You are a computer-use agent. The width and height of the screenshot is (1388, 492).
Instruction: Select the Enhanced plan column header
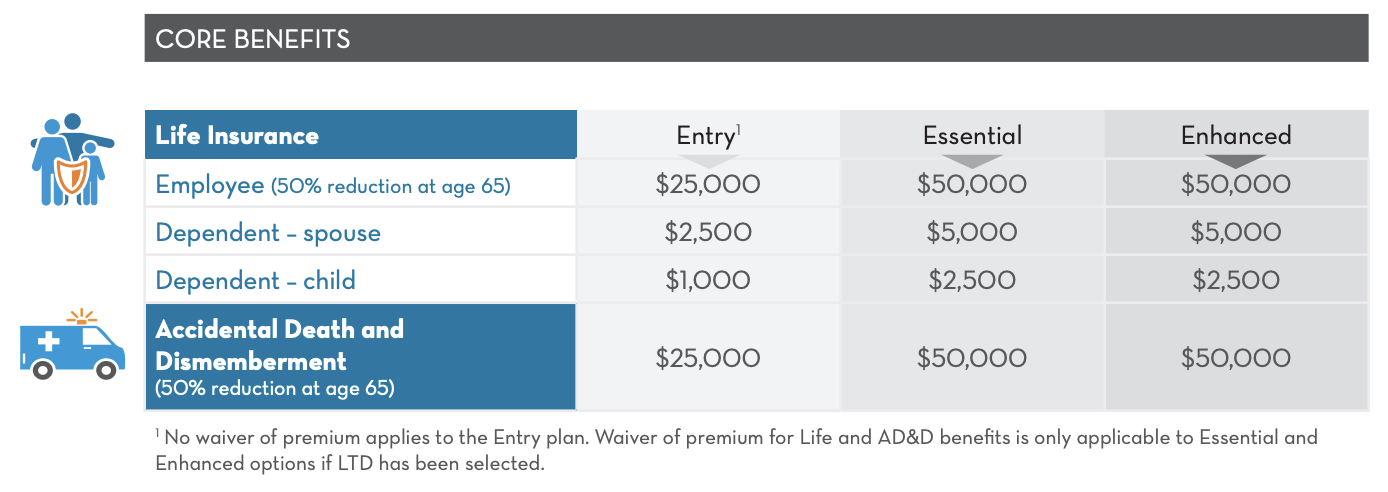click(1236, 135)
